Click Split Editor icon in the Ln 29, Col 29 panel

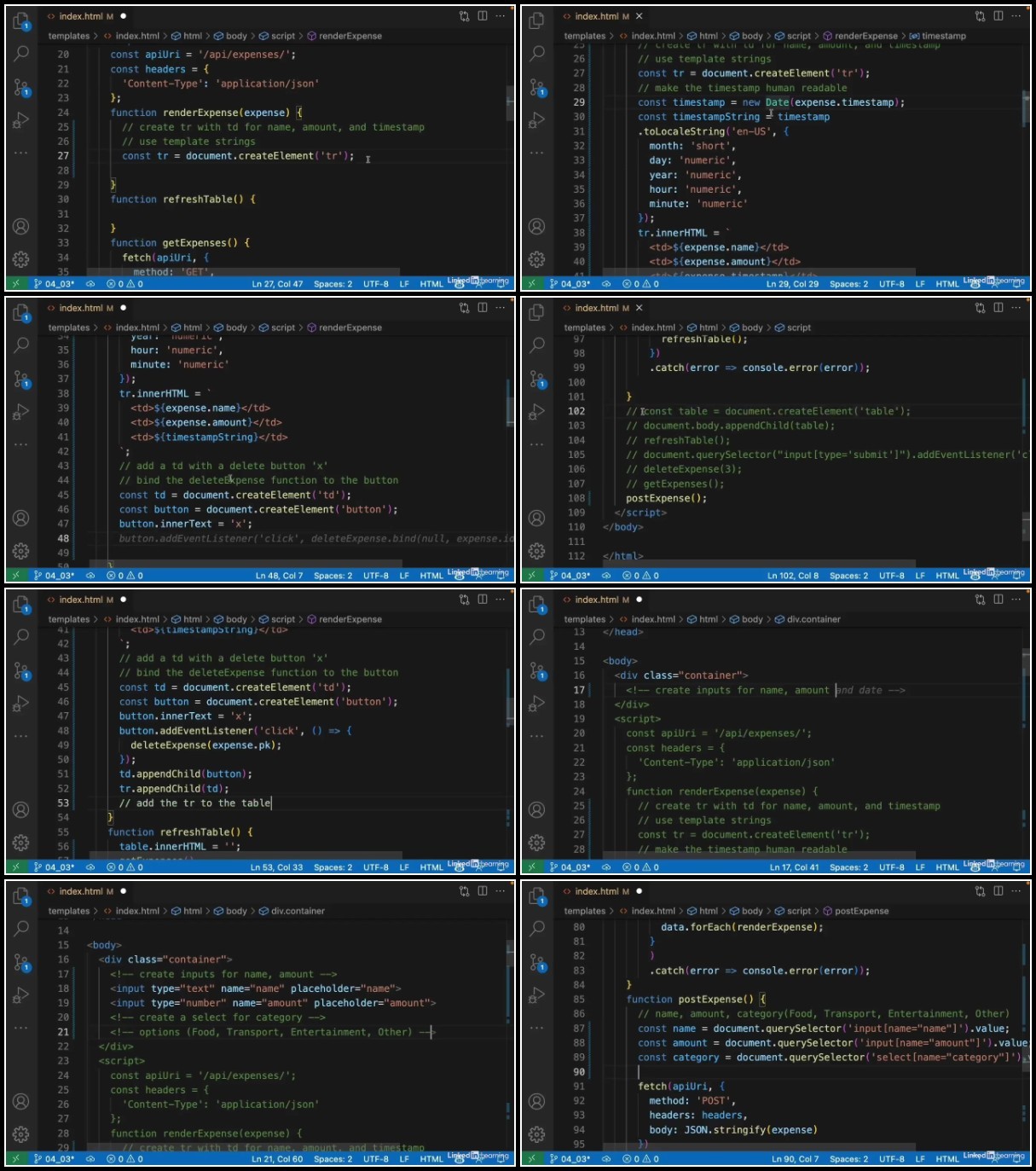click(998, 16)
